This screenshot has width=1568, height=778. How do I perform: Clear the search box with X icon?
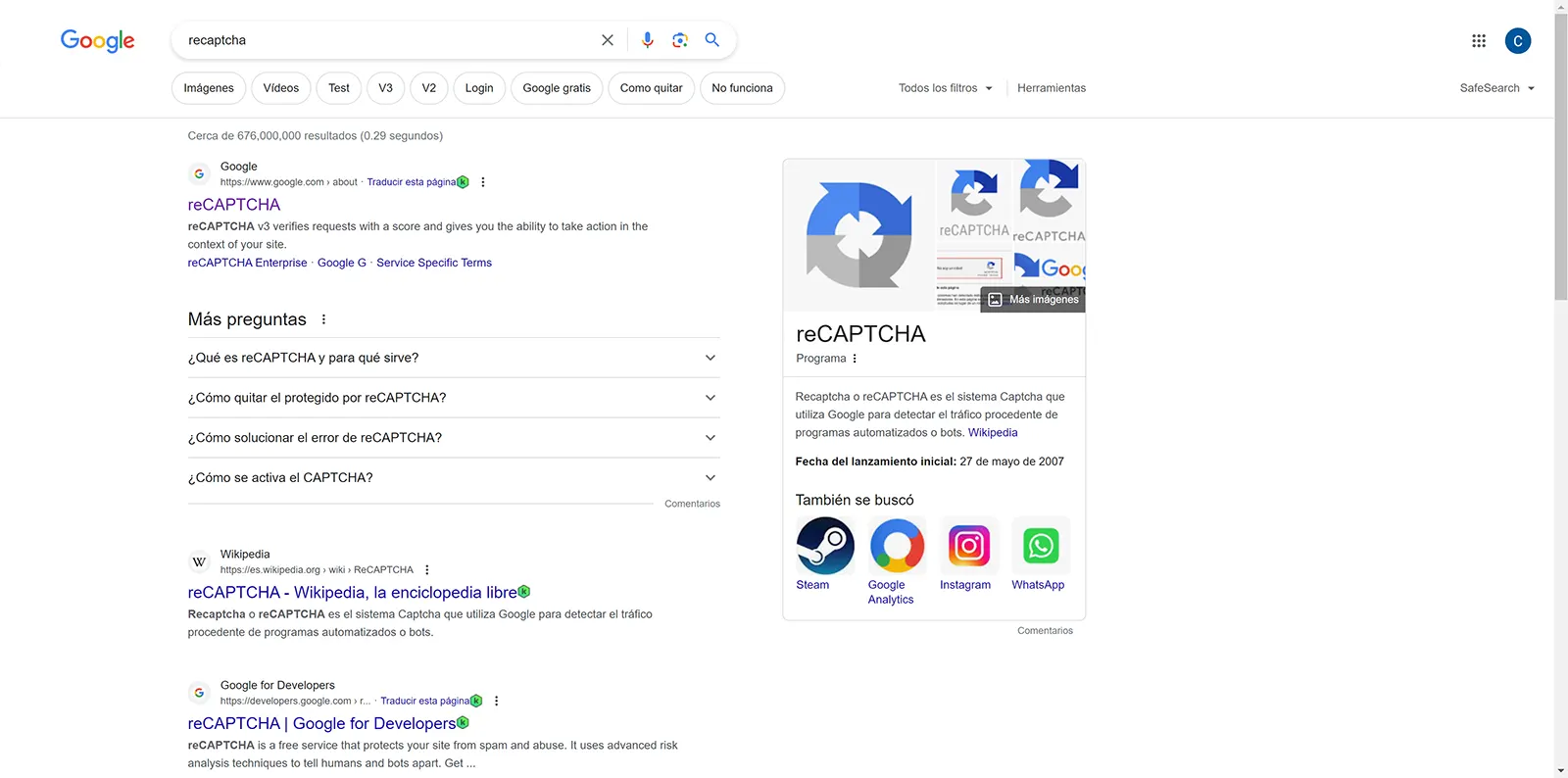click(x=608, y=40)
